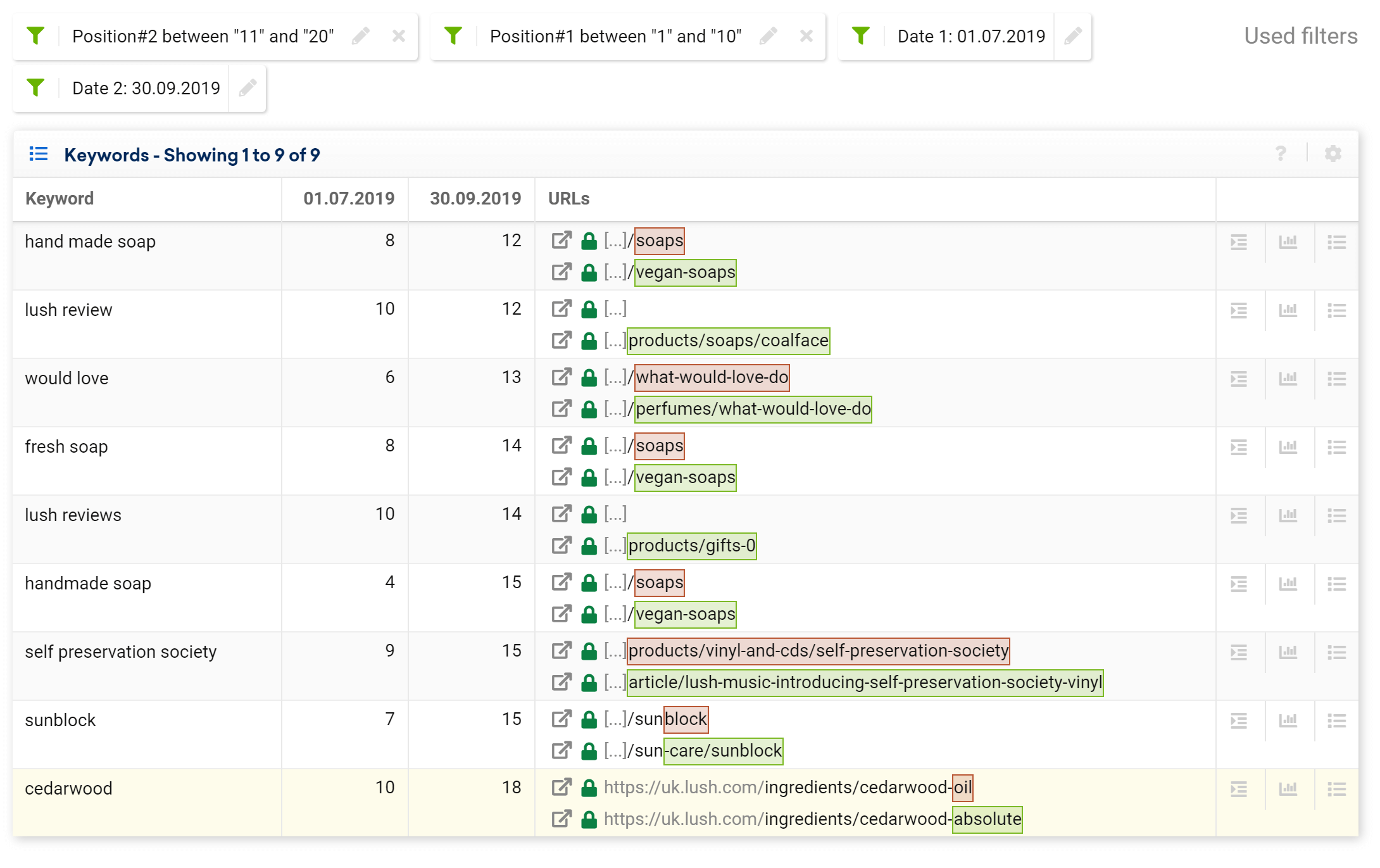Screen dimensions: 1380x868
Task: Sort by the Keyword column header
Action: point(60,199)
